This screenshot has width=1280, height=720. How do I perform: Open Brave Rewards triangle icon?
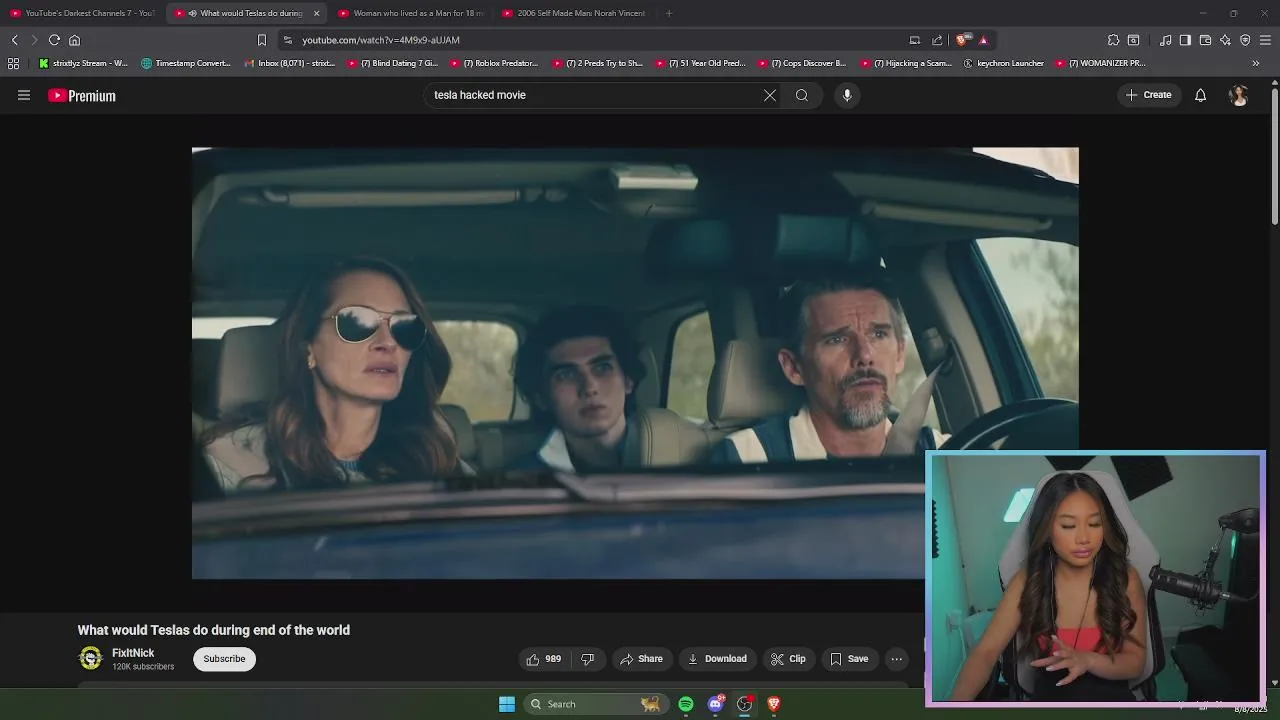click(983, 40)
